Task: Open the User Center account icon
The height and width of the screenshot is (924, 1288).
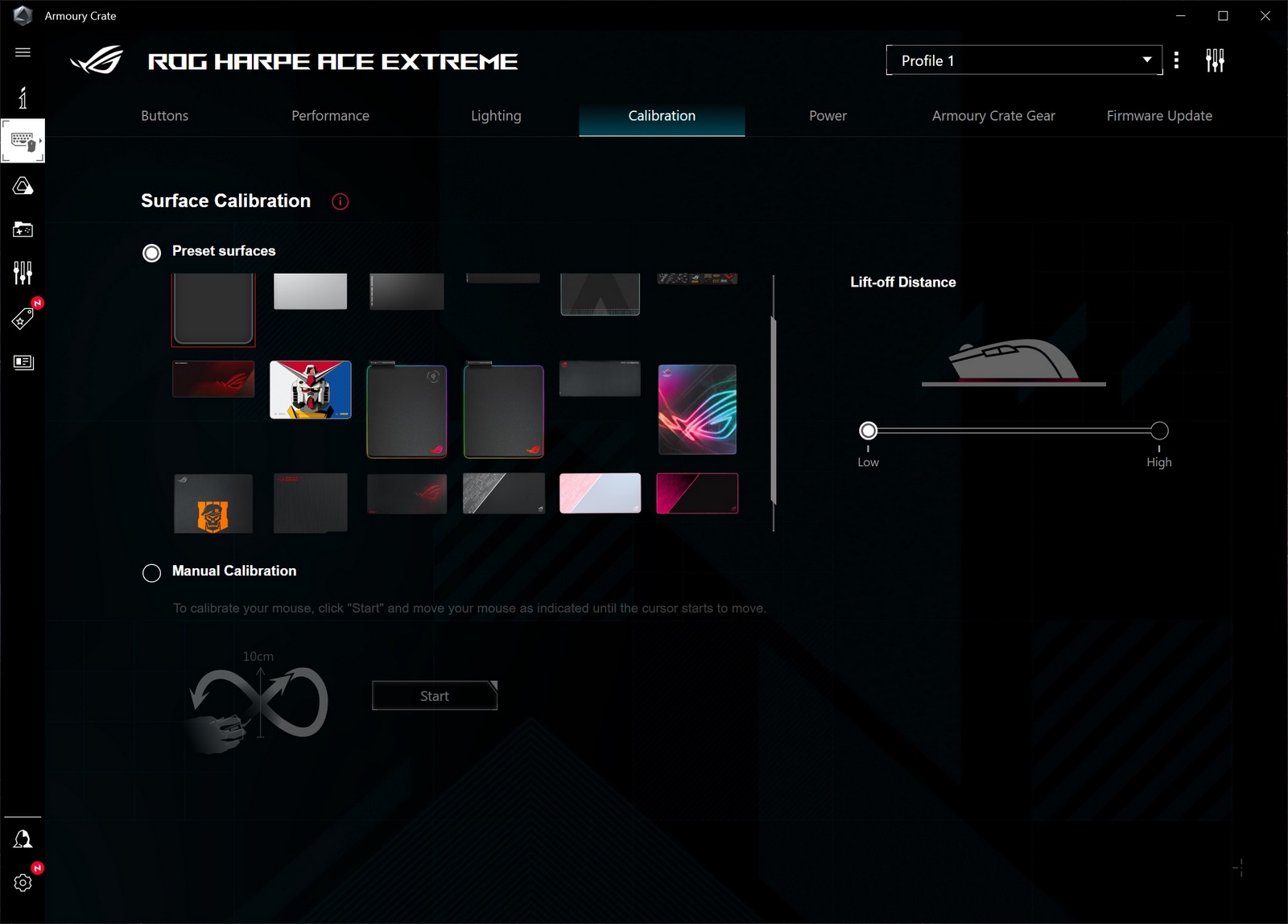Action: click(23, 839)
